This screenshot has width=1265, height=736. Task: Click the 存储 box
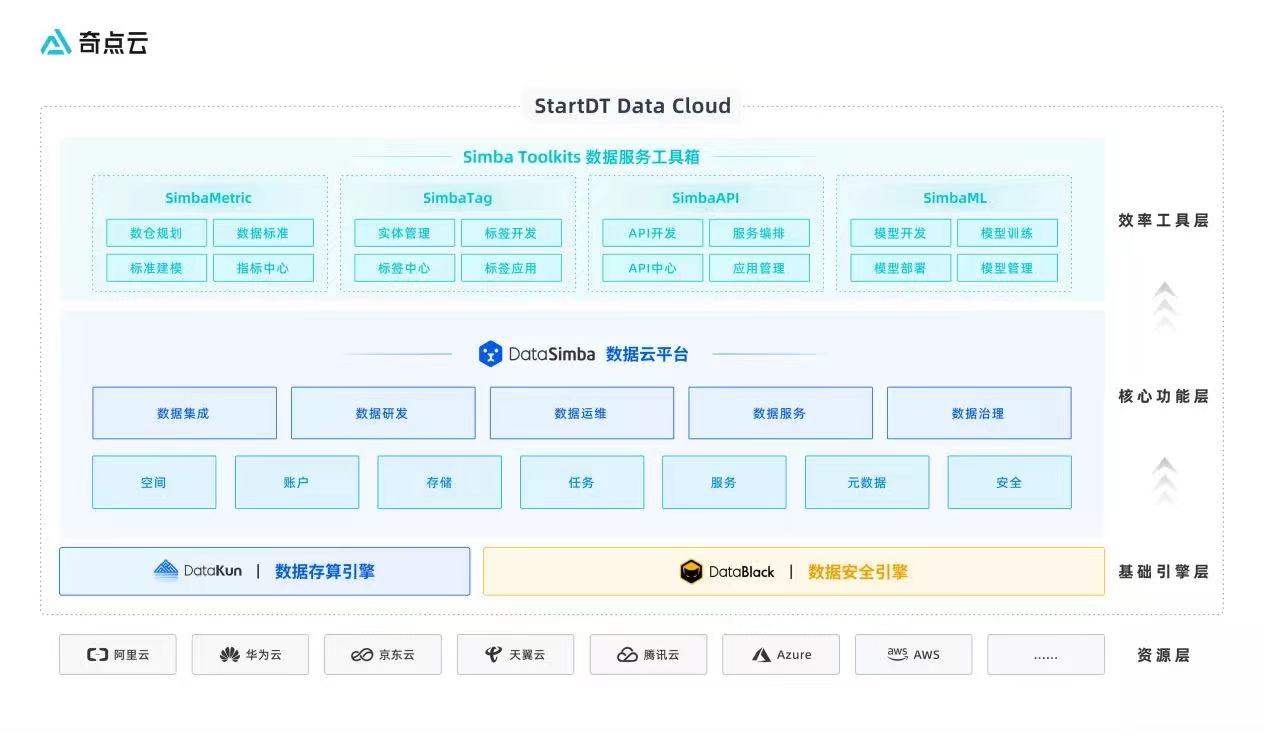tap(439, 482)
